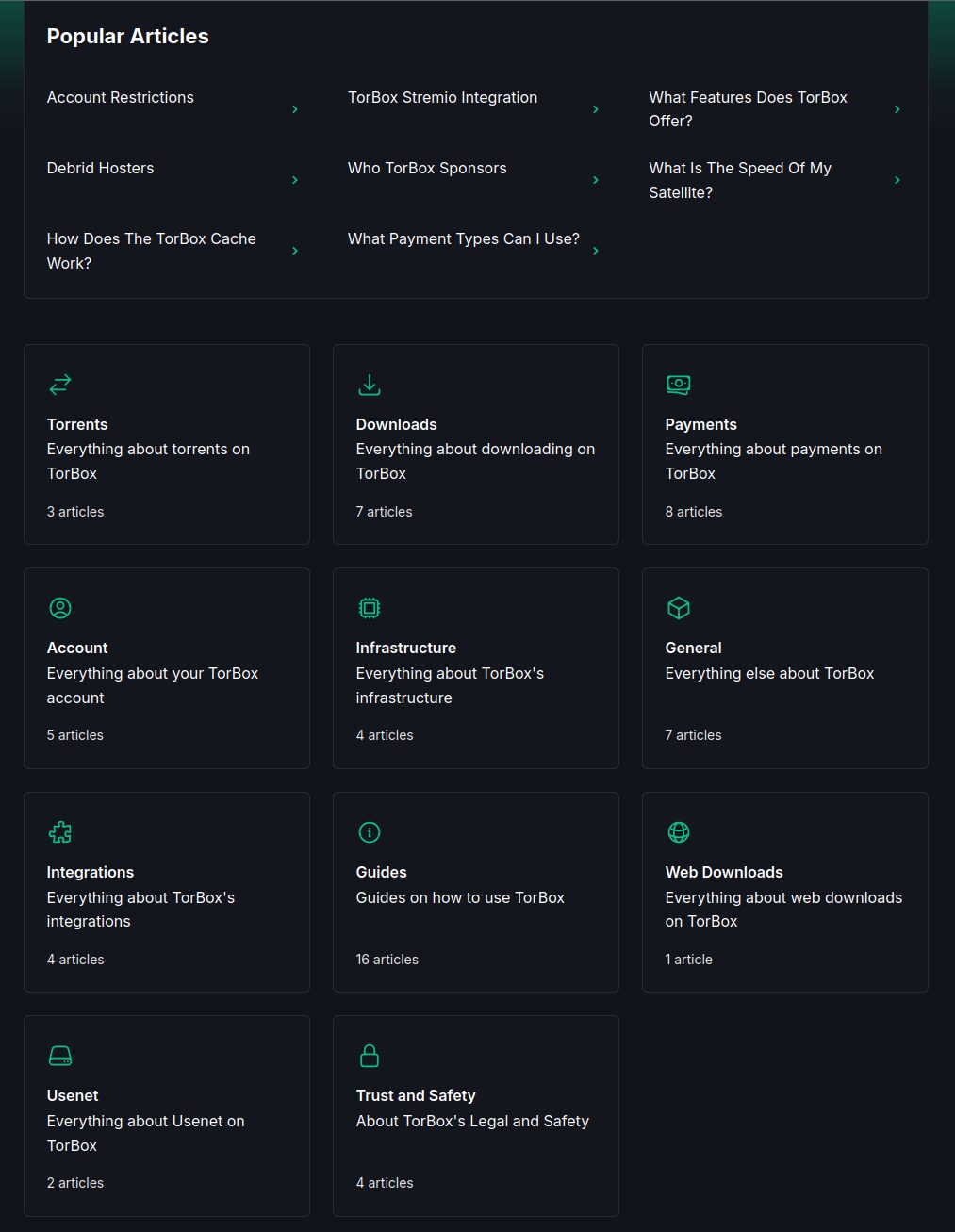Open the Debrid Hosters article
The height and width of the screenshot is (1232, 955).
(101, 168)
